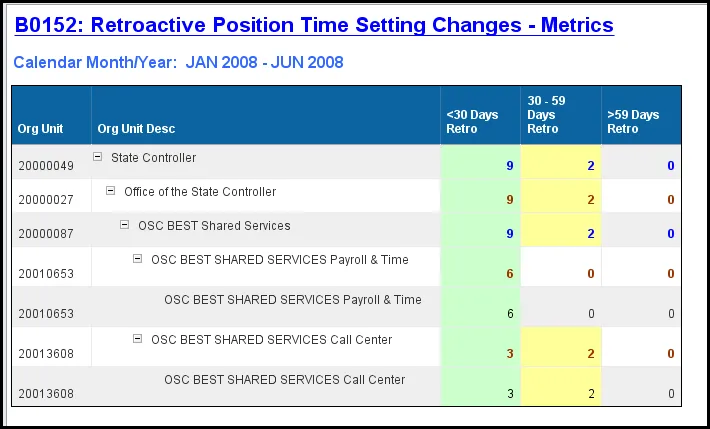Click the State Controller row label
Viewport: 710px width, 429px height.
(153, 158)
